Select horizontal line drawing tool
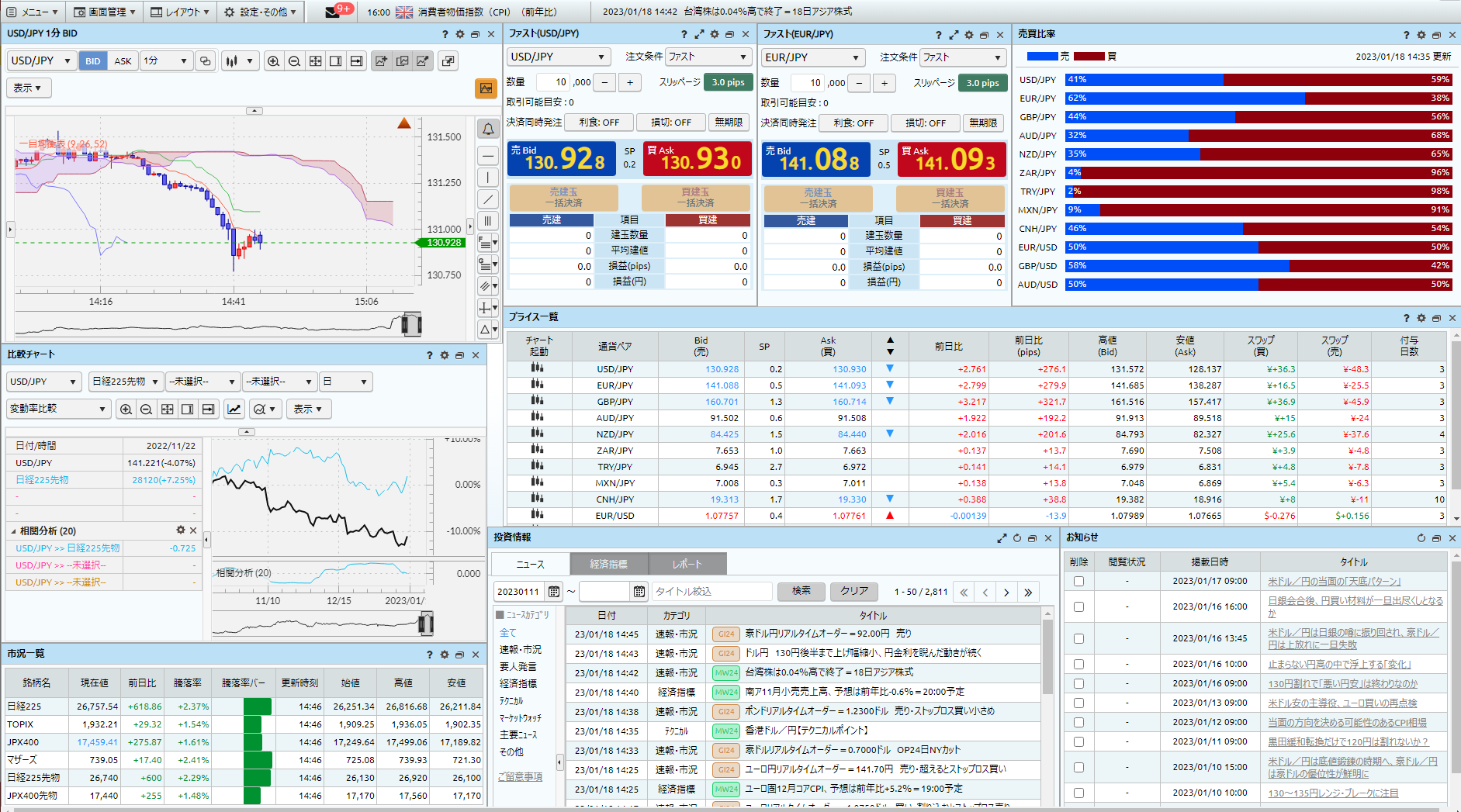 [487, 156]
